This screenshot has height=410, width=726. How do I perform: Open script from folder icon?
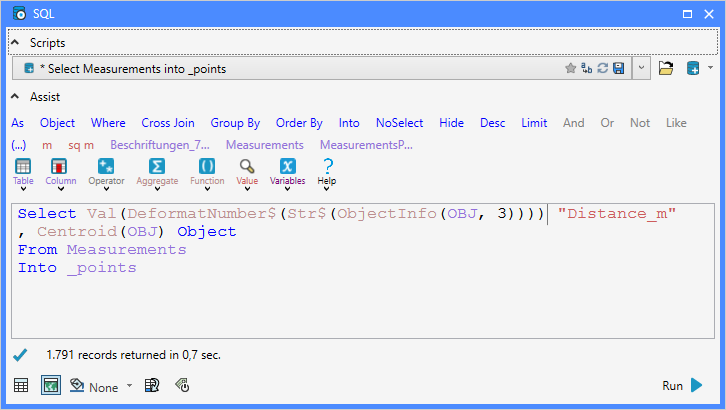click(666, 68)
